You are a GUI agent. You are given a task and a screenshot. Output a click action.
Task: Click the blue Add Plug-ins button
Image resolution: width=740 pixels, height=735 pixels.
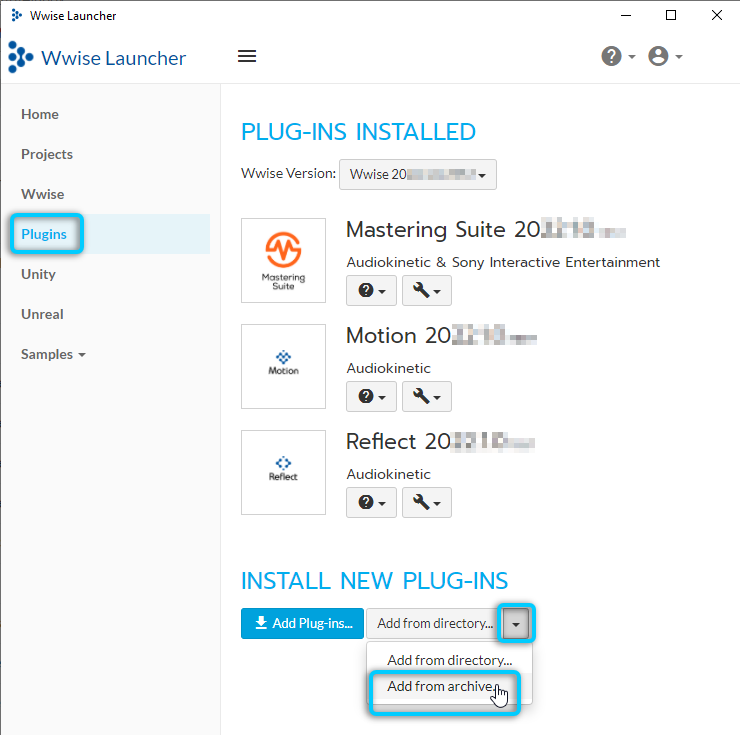(x=302, y=624)
